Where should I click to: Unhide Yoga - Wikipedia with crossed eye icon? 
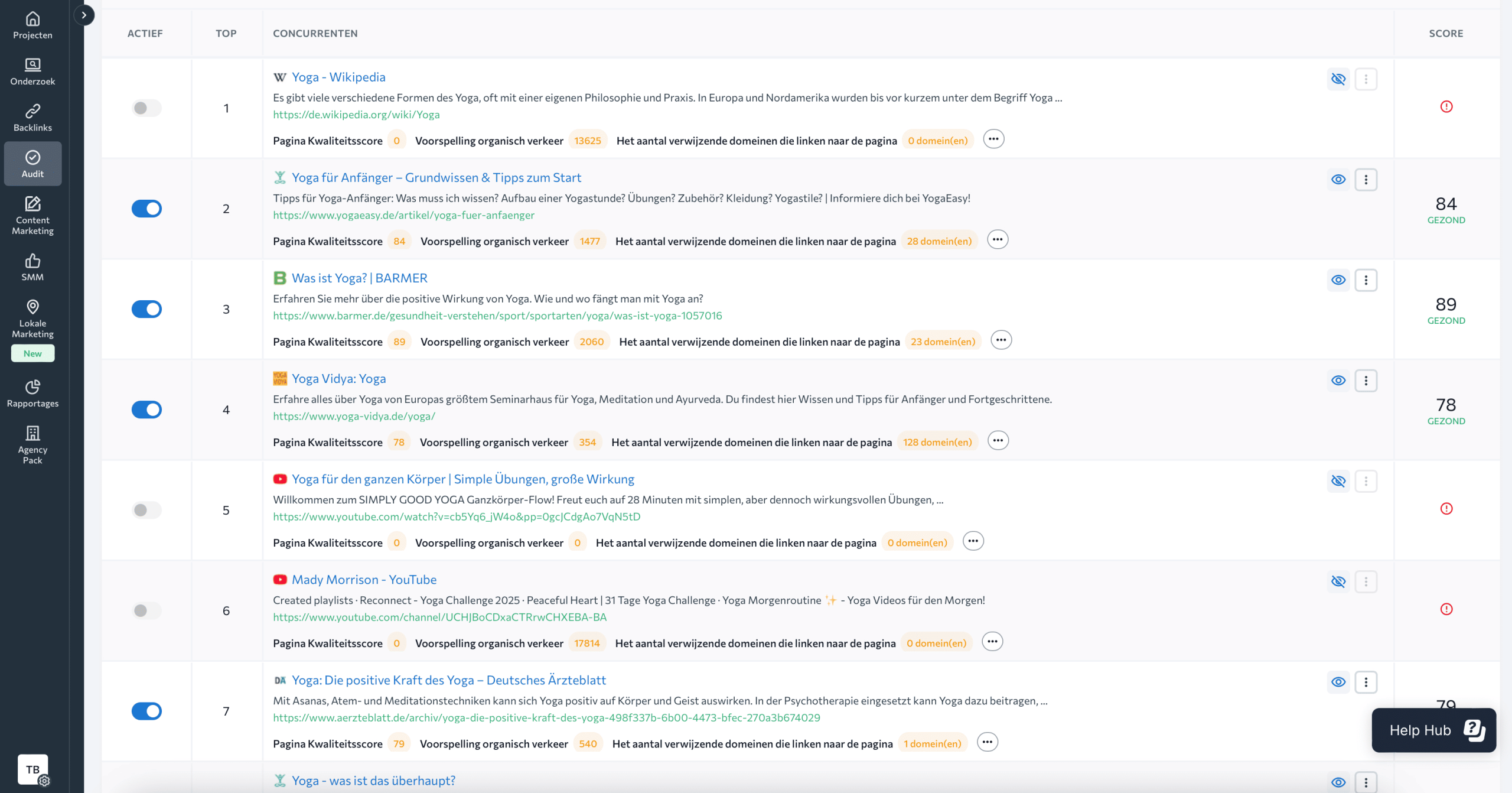tap(1338, 79)
